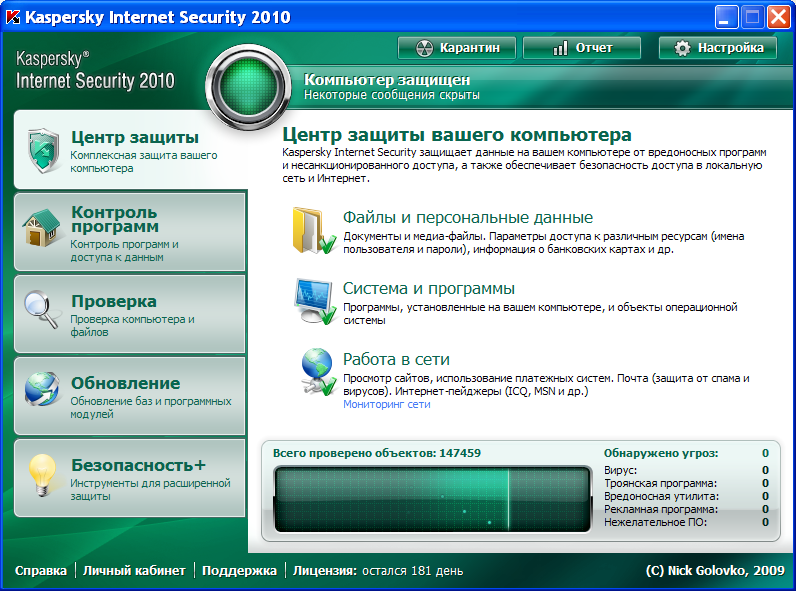Open Настройка settings button
Viewport: 796px width, 591px height.
[x=718, y=48]
